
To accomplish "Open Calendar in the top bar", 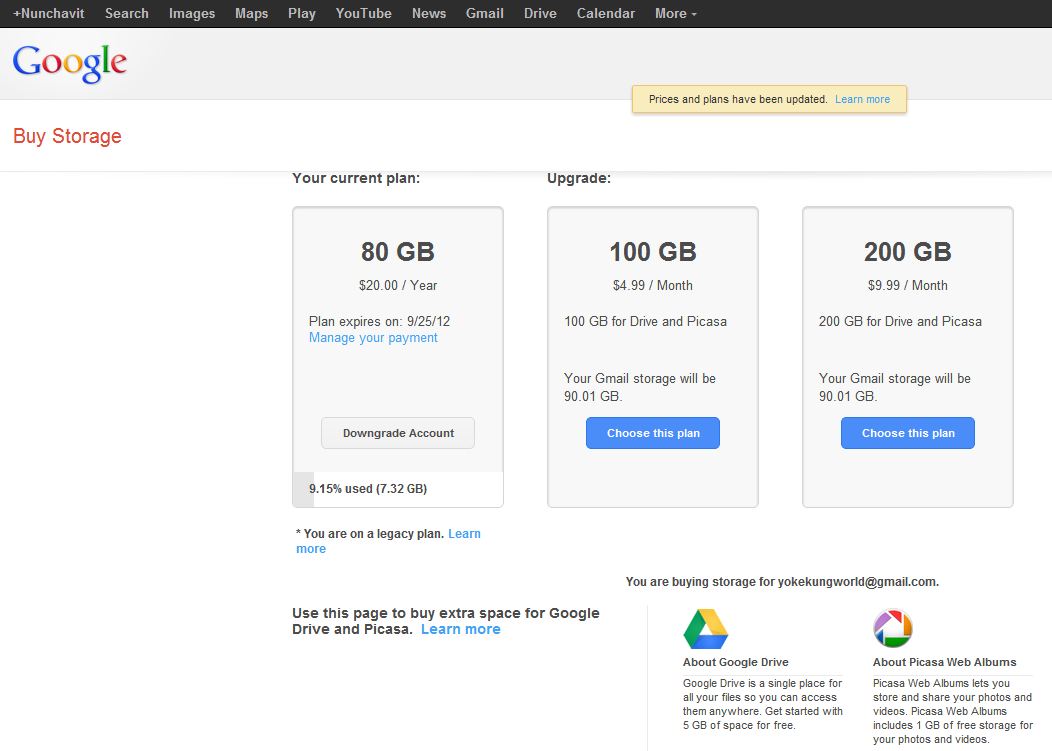I will [x=606, y=13].
